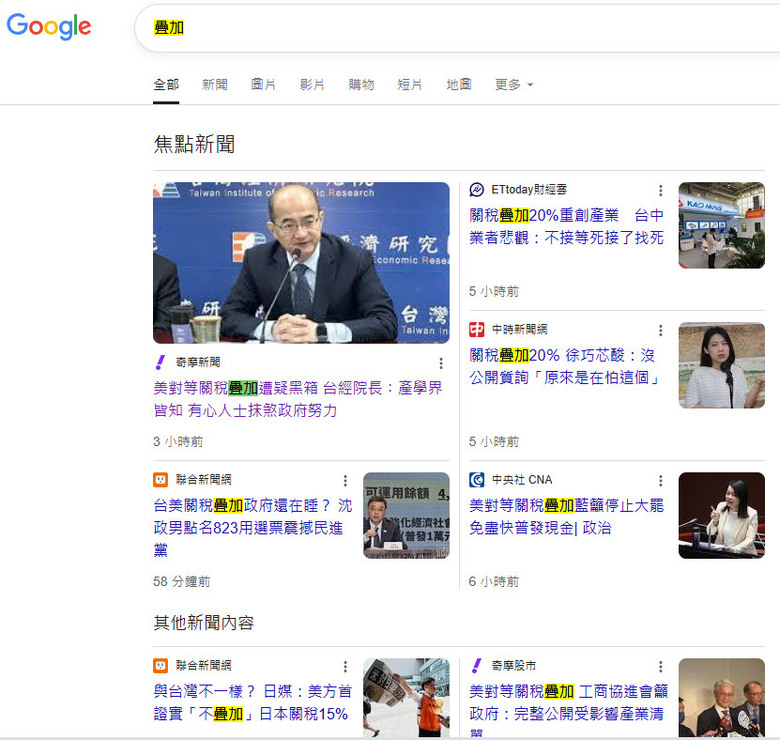
Task: Open more options for the ETtoday財經雲 article
Action: [660, 190]
